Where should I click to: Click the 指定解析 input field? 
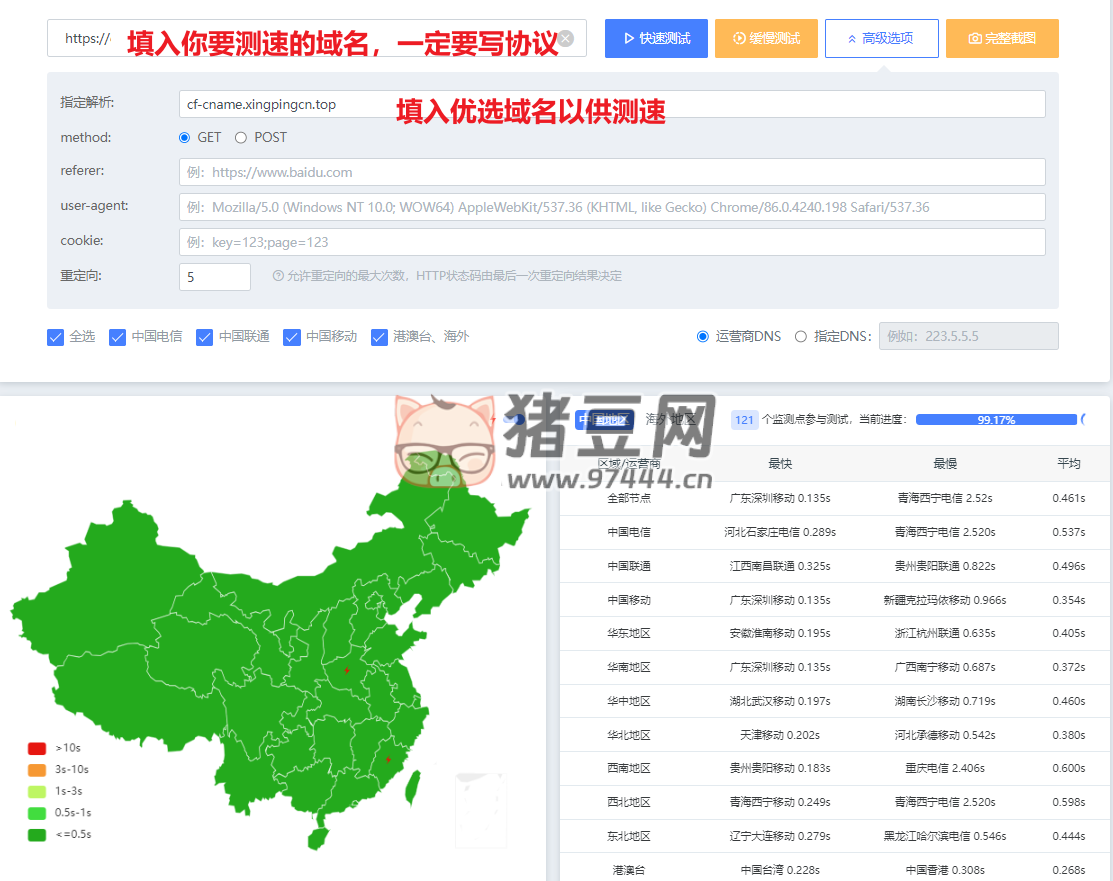(x=611, y=104)
